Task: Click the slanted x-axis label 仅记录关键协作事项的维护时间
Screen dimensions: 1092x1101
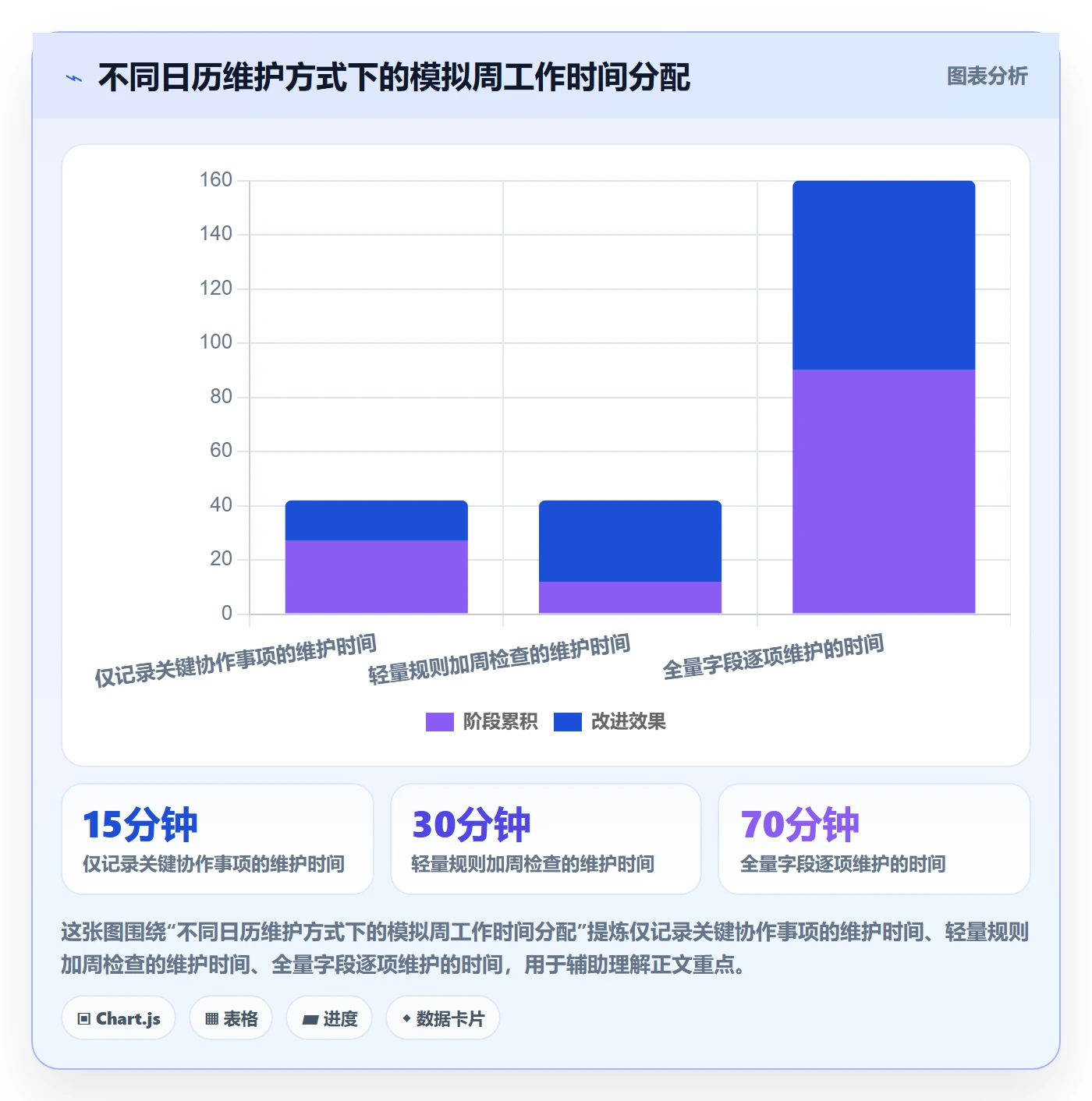Action: 236,660
